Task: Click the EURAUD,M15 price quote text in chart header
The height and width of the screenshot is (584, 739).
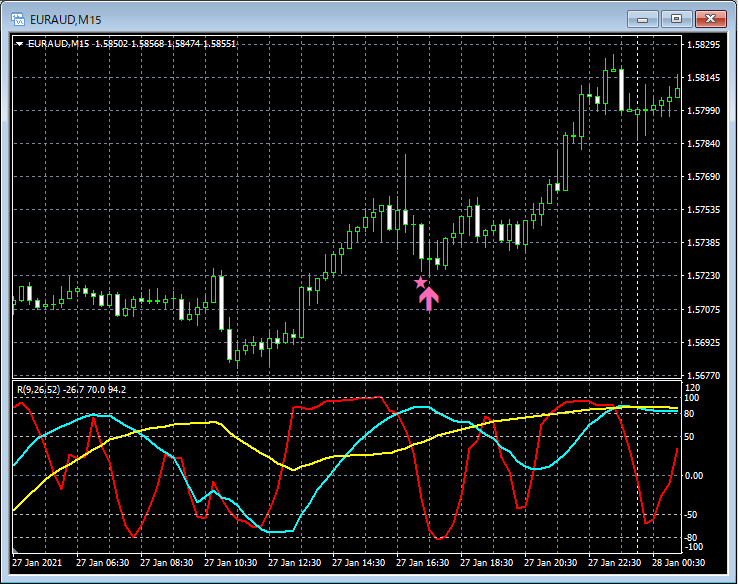Action: point(132,44)
